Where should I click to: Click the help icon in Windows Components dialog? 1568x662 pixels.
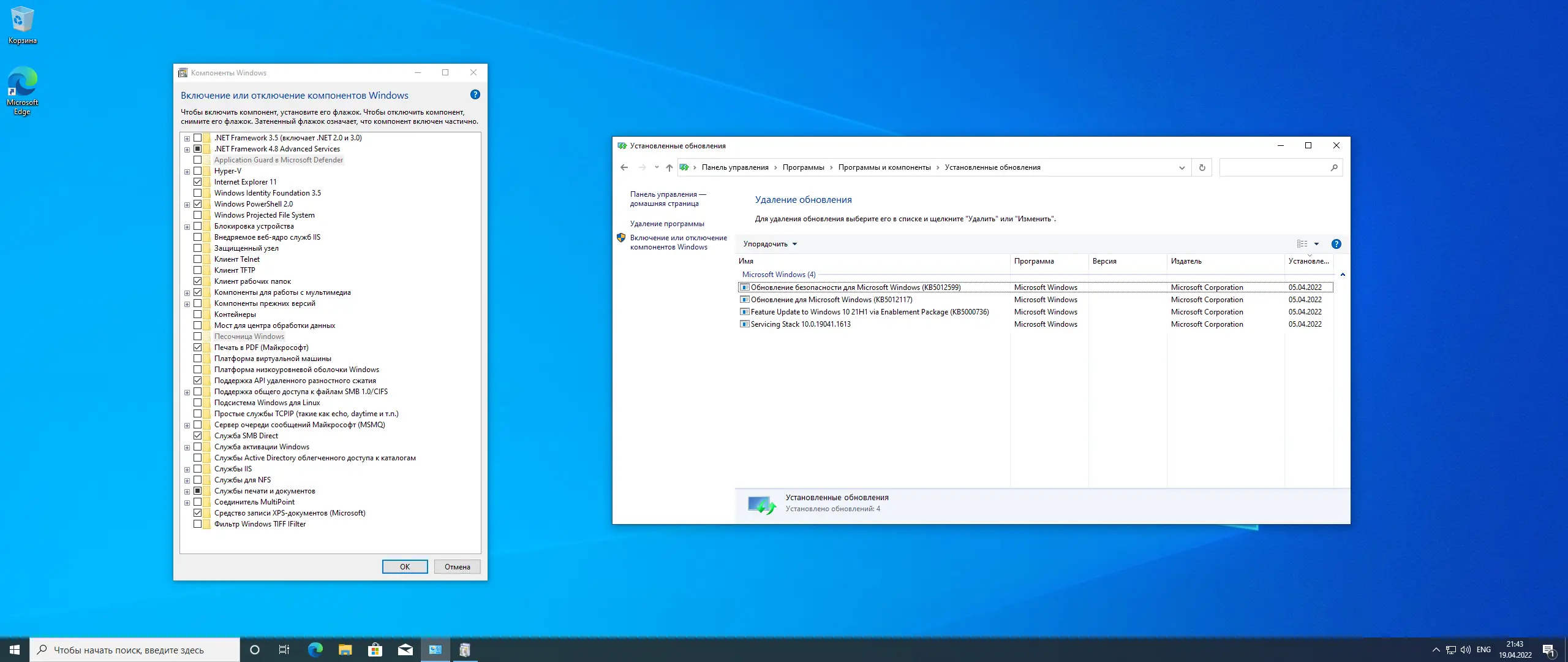coord(475,95)
